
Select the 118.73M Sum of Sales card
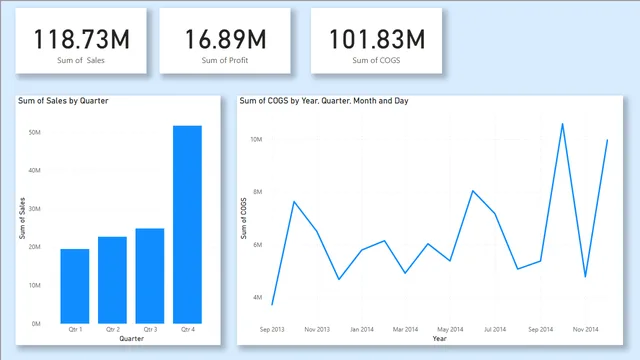(81, 41)
